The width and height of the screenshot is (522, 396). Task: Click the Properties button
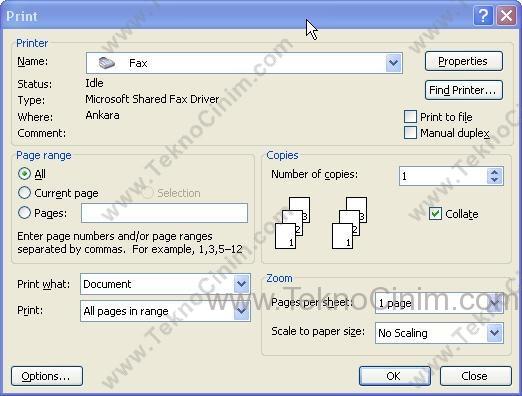coord(464,61)
